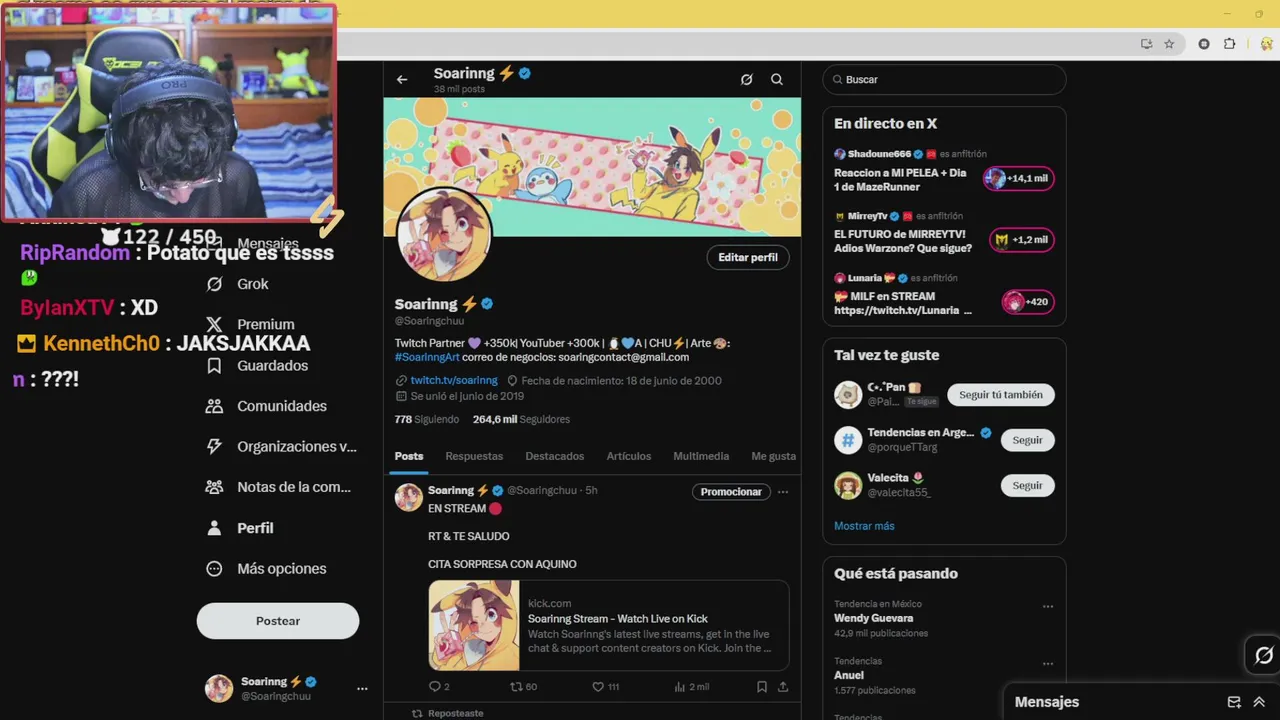Open the browser profile avatar

click(x=1267, y=44)
